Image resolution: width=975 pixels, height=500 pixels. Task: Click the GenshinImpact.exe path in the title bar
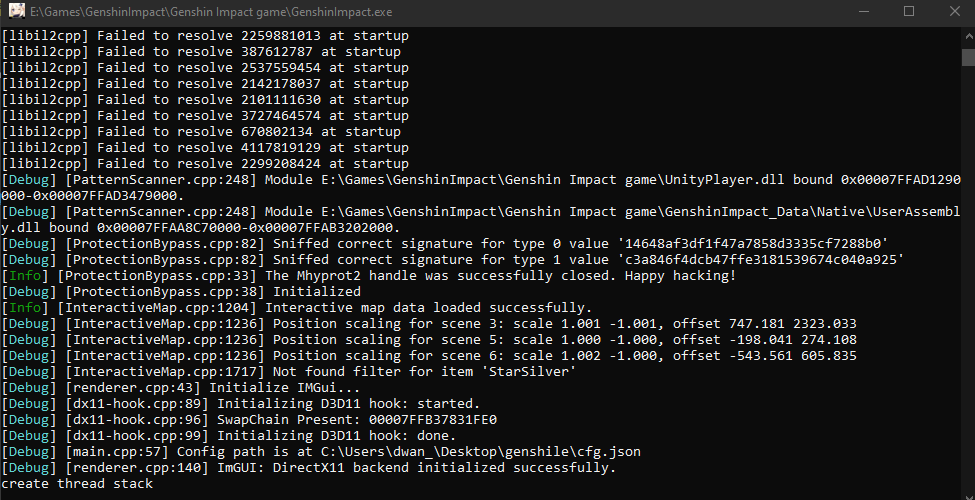[x=211, y=12]
